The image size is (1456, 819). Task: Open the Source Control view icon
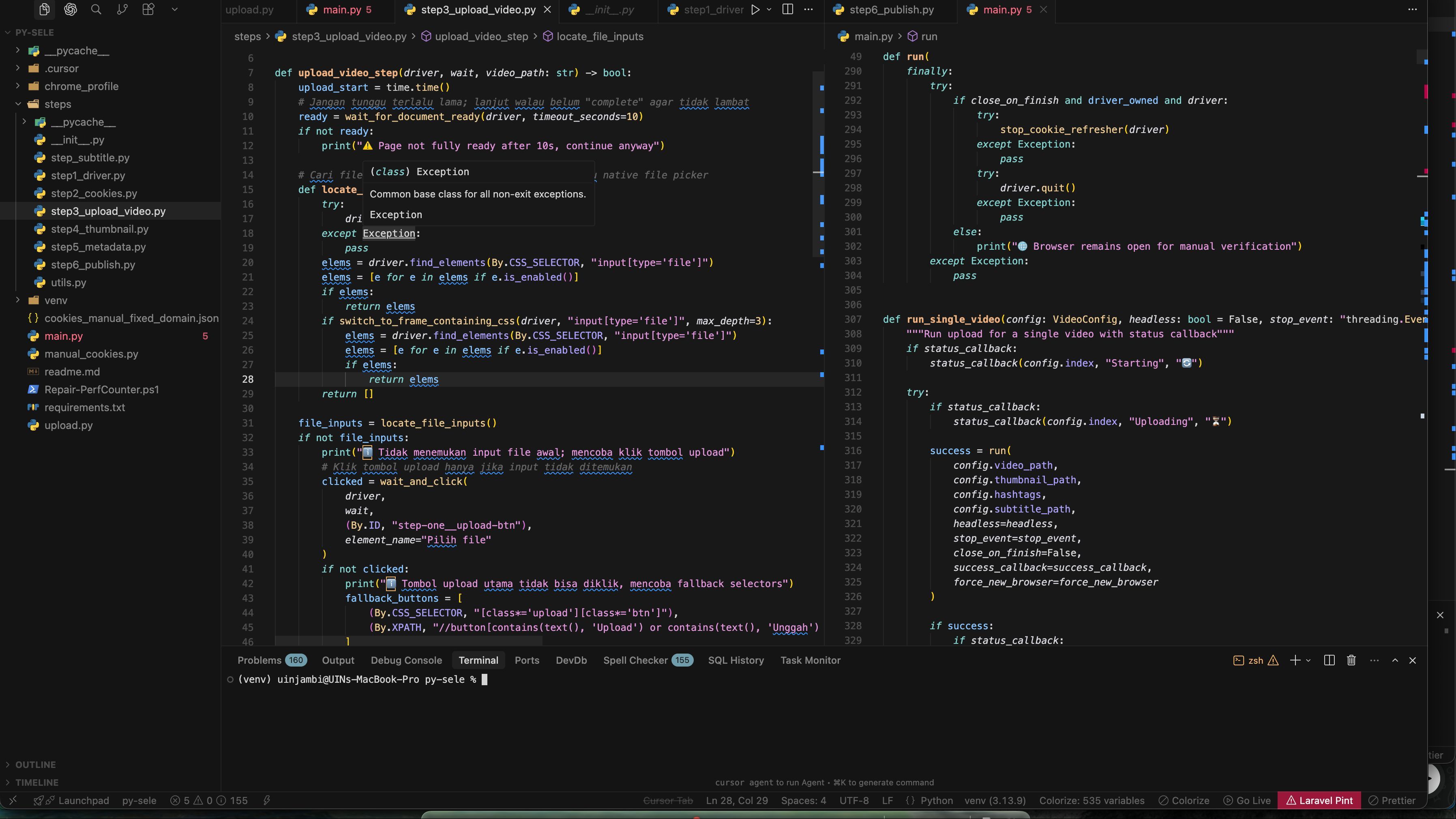tap(122, 10)
